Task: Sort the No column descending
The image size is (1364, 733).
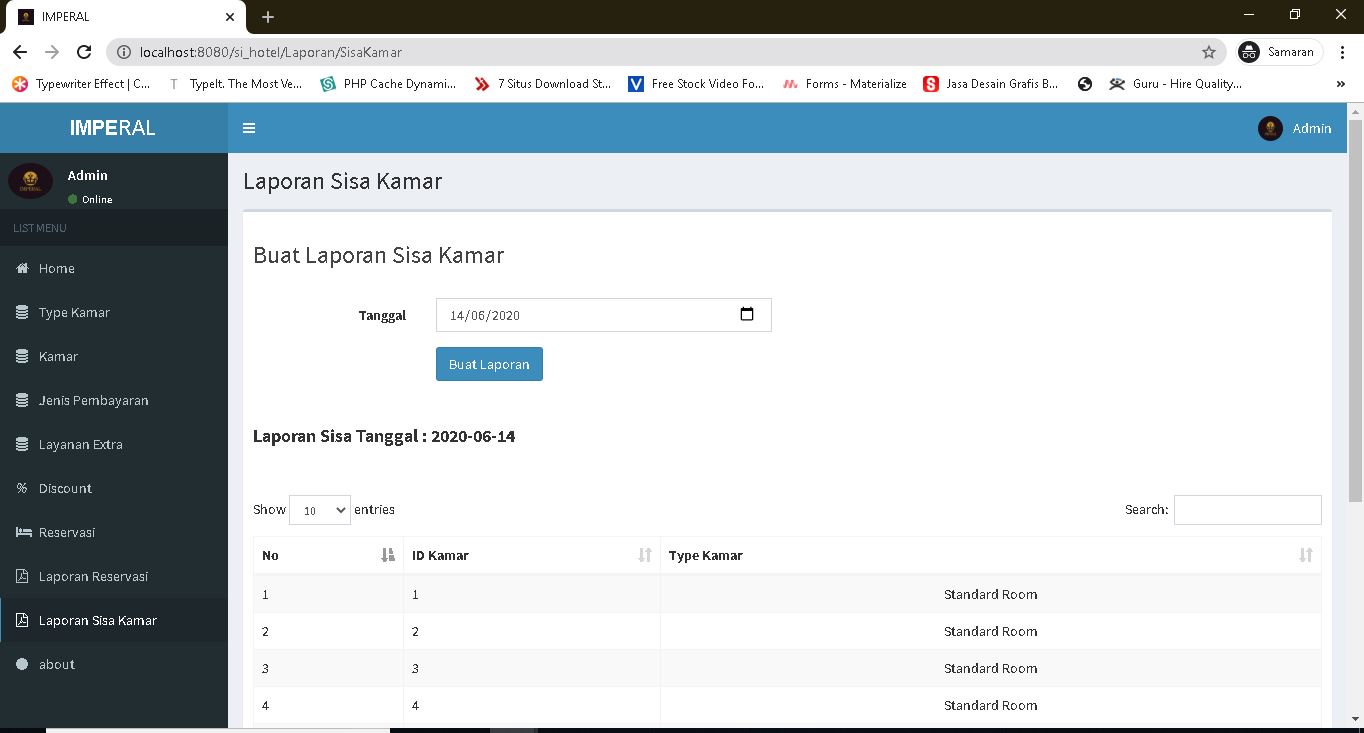Action: 388,555
